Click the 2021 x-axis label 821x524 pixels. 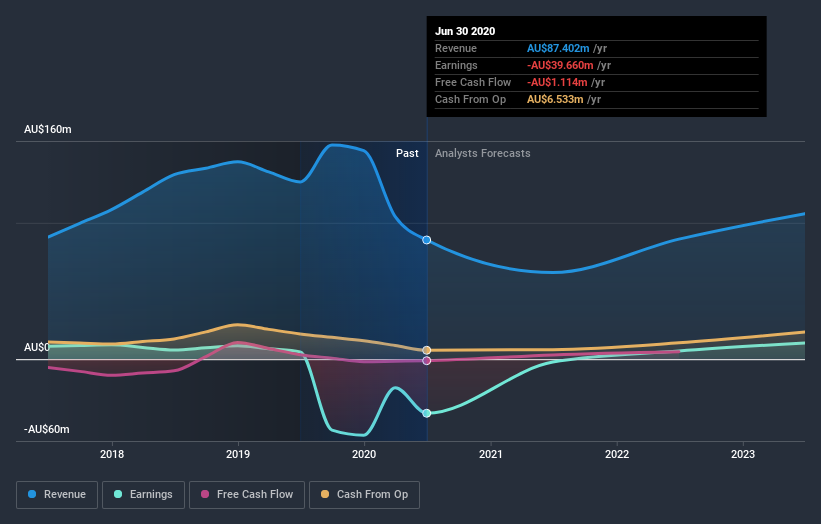click(x=491, y=454)
